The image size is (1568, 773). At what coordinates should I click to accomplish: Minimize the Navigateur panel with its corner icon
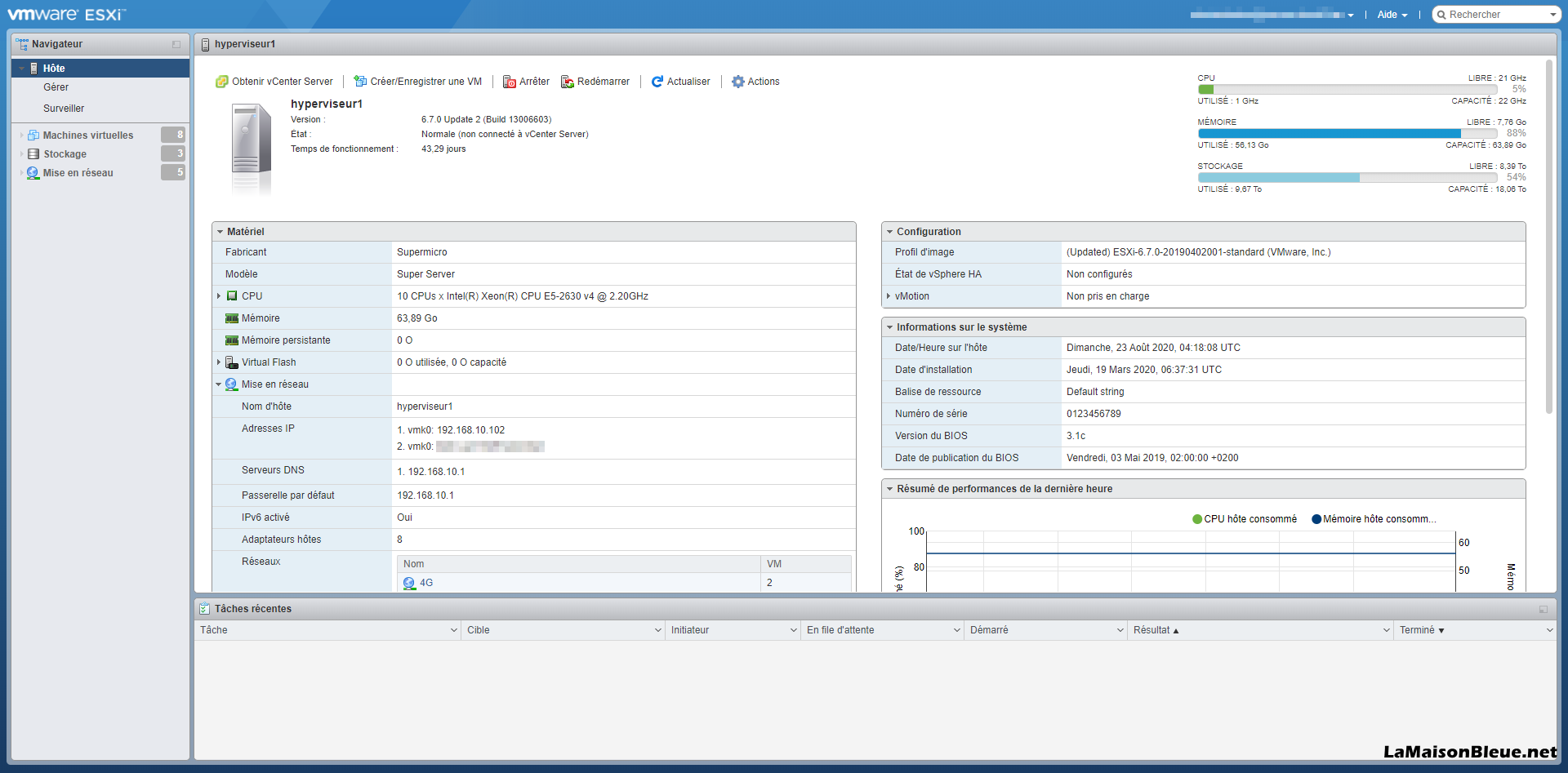pyautogui.click(x=176, y=44)
